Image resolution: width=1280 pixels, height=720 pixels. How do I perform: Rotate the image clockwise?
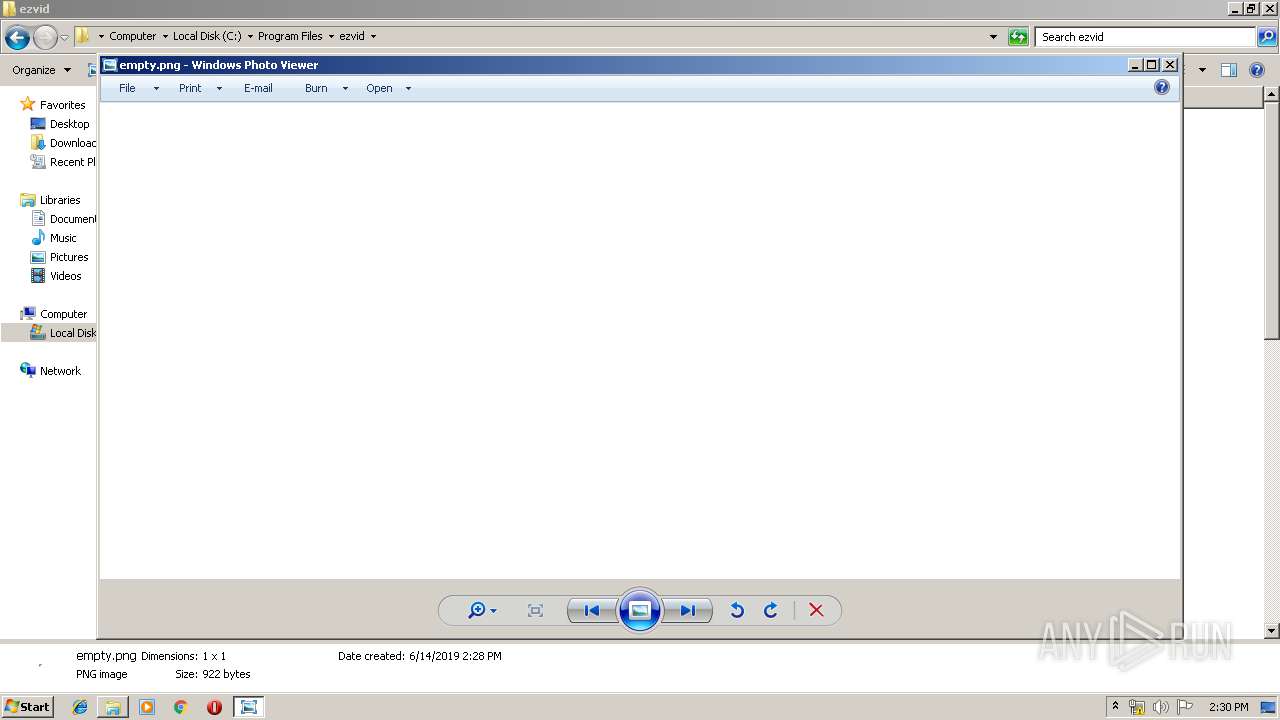click(x=770, y=611)
